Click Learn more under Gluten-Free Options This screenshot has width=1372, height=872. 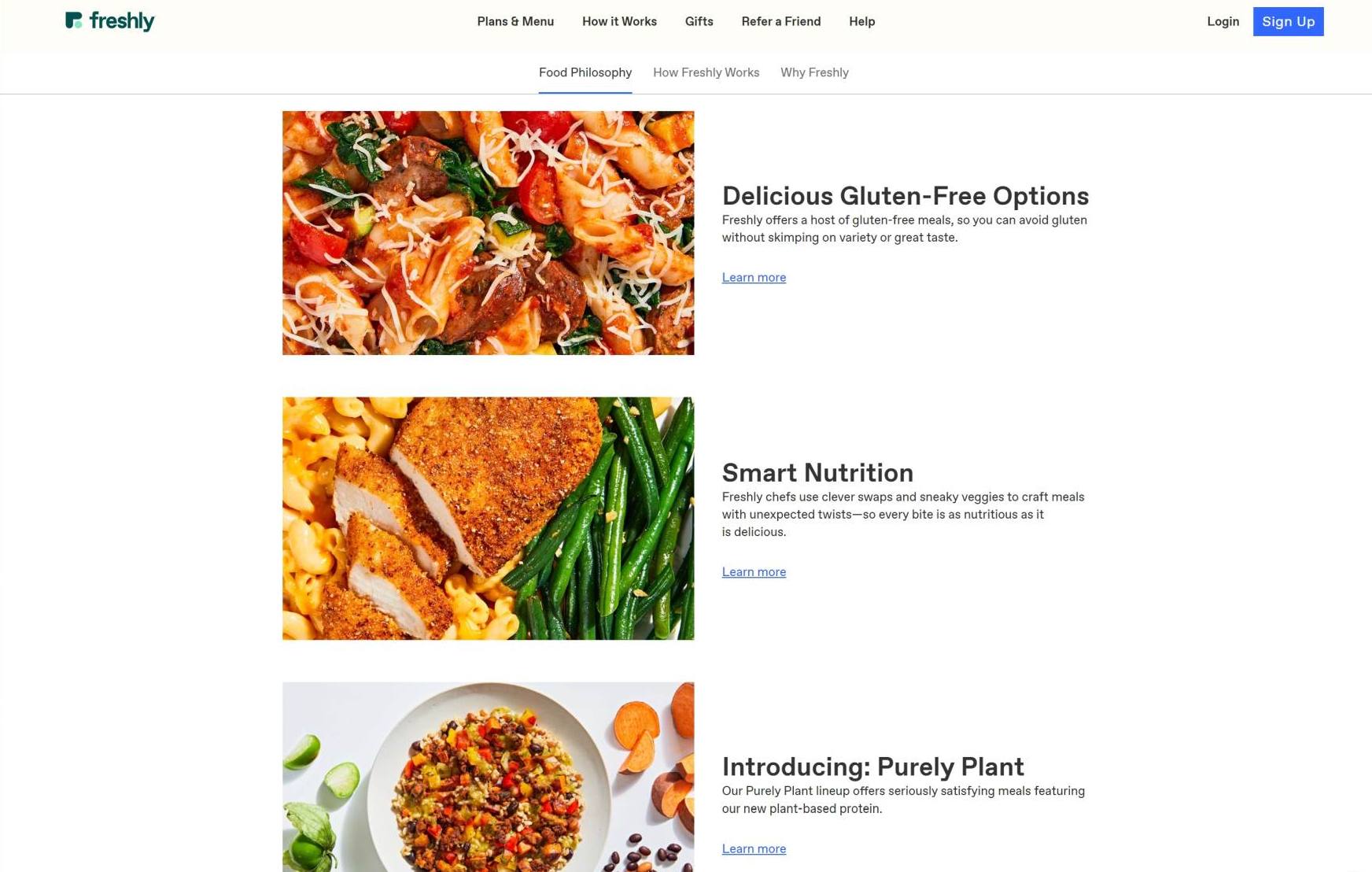click(x=754, y=277)
